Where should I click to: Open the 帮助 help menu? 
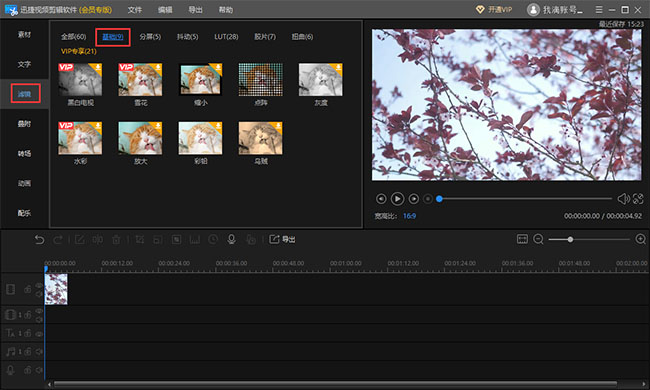pyautogui.click(x=226, y=10)
